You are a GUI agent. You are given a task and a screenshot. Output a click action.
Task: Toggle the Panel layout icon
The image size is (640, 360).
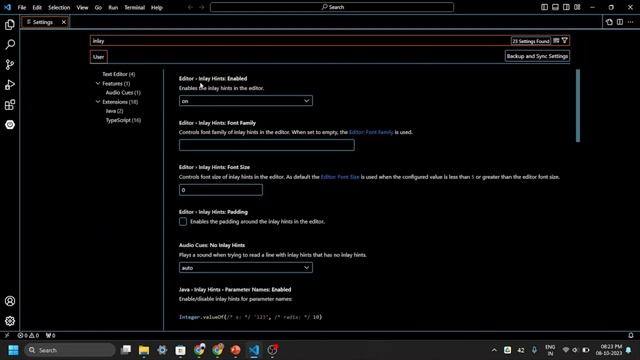(555, 7)
